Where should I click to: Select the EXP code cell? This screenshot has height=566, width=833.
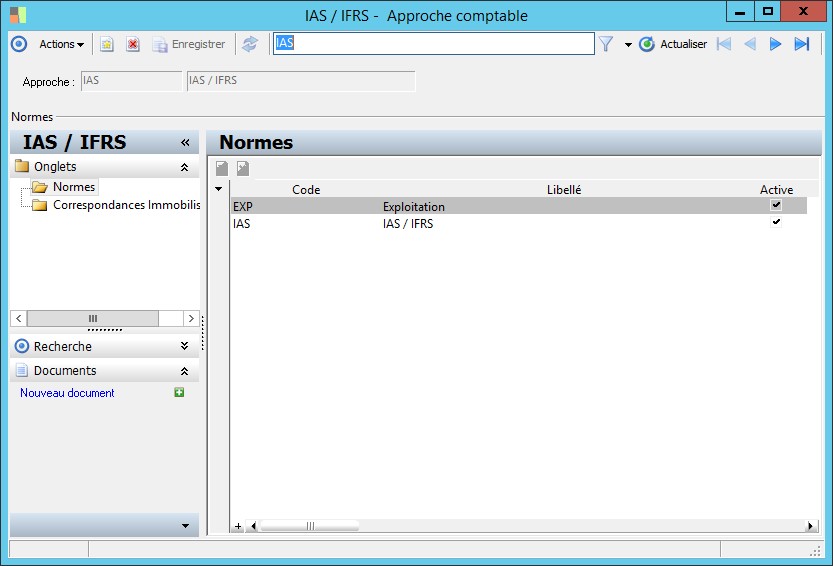(x=306, y=206)
